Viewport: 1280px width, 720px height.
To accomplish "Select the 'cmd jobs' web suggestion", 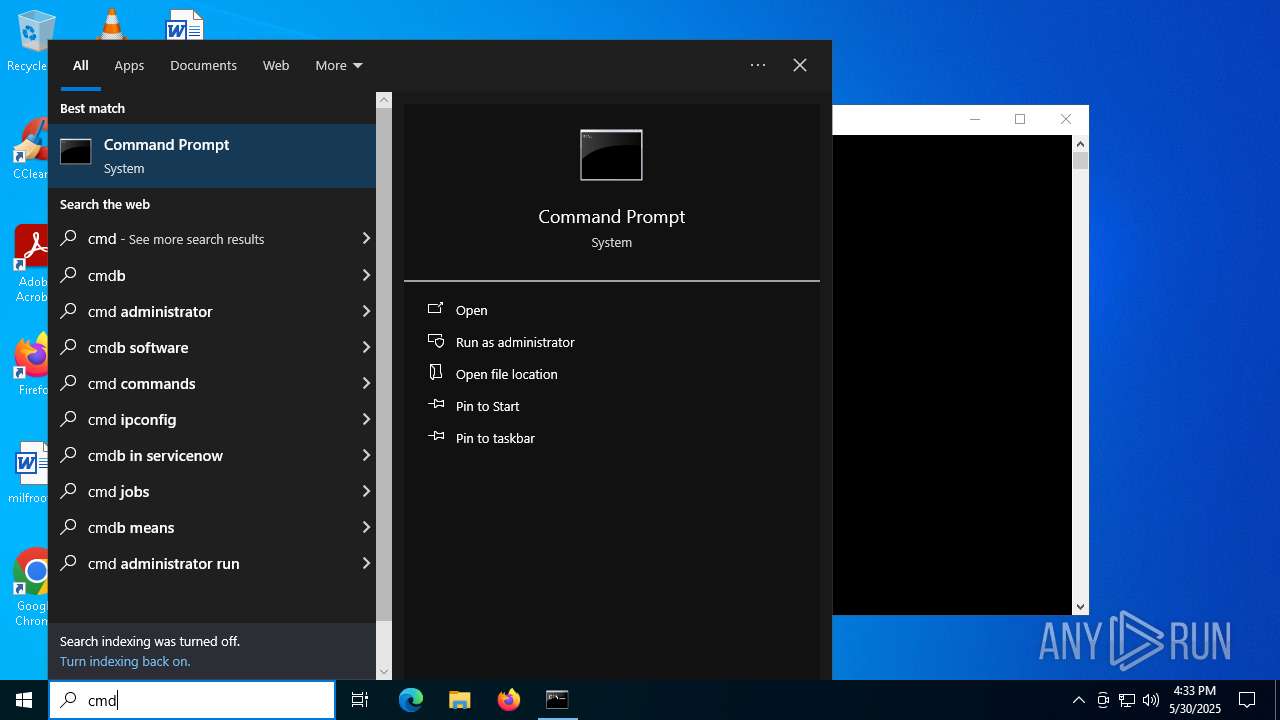I will [x=212, y=491].
